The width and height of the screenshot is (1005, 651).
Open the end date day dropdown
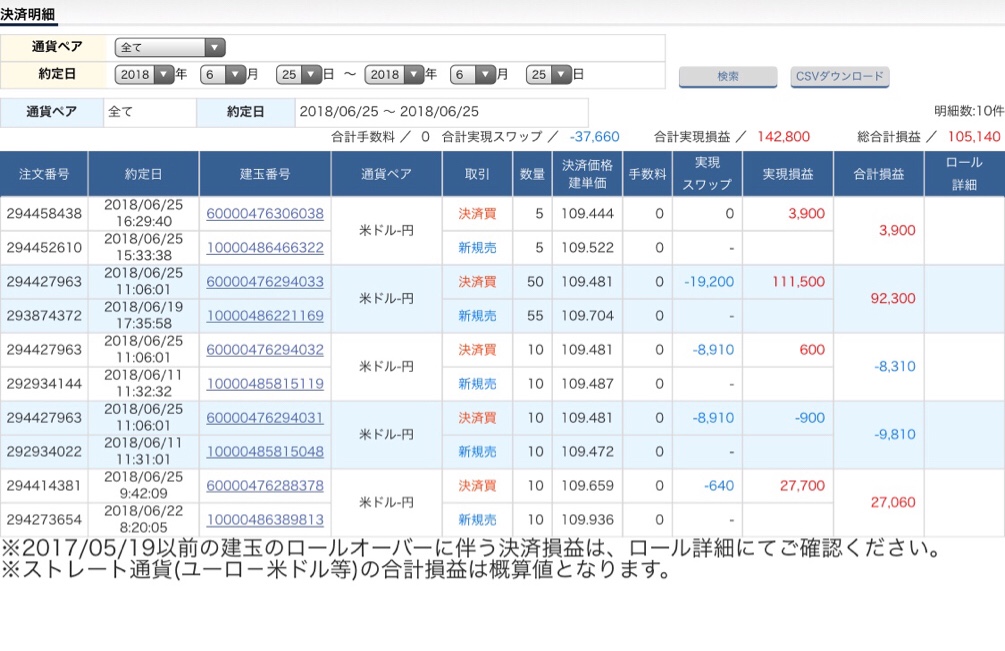coord(548,74)
